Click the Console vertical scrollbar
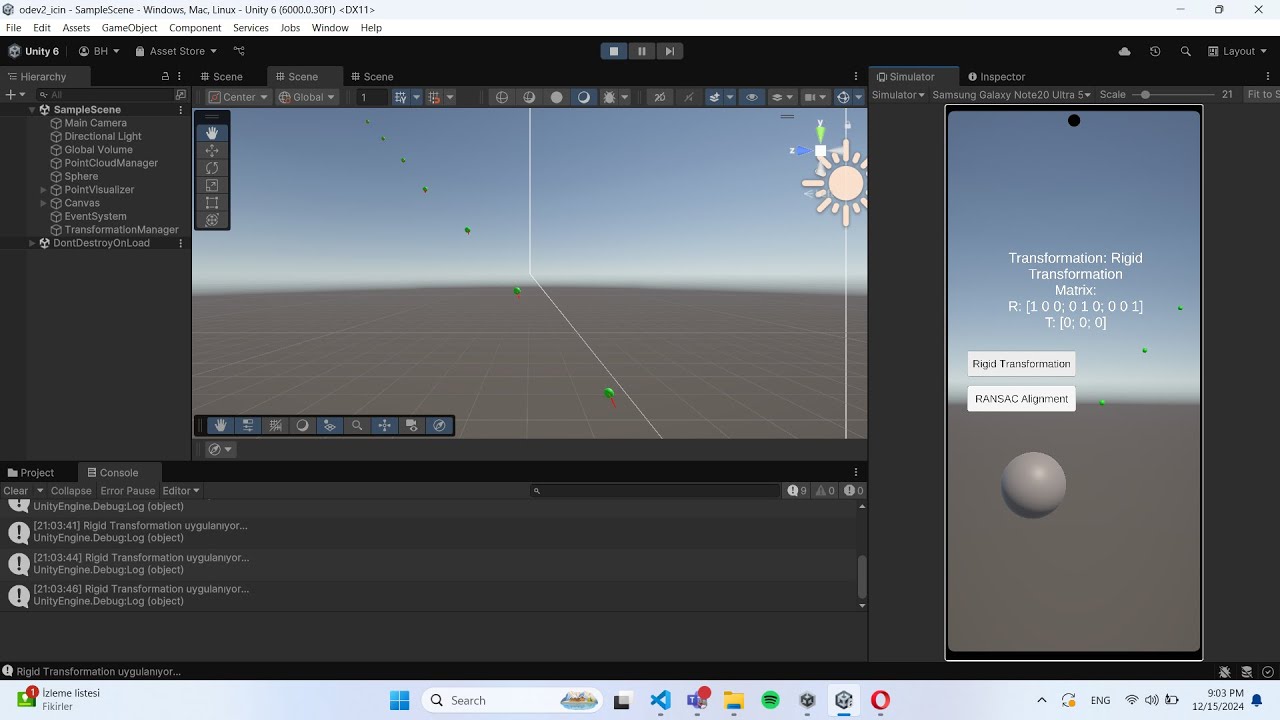1280x720 pixels. [862, 577]
